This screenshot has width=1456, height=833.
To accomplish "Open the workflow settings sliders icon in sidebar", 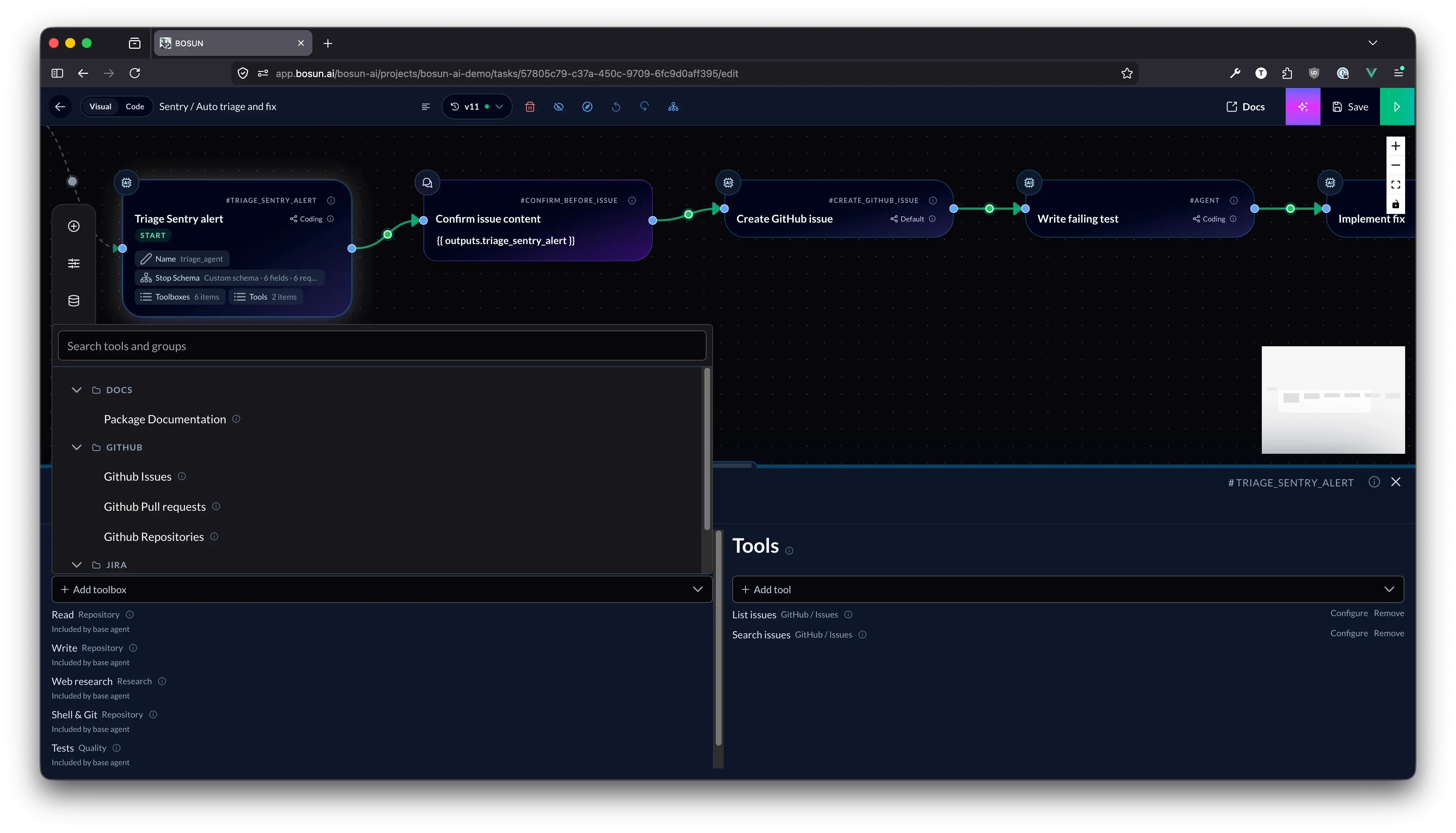I will click(x=73, y=263).
